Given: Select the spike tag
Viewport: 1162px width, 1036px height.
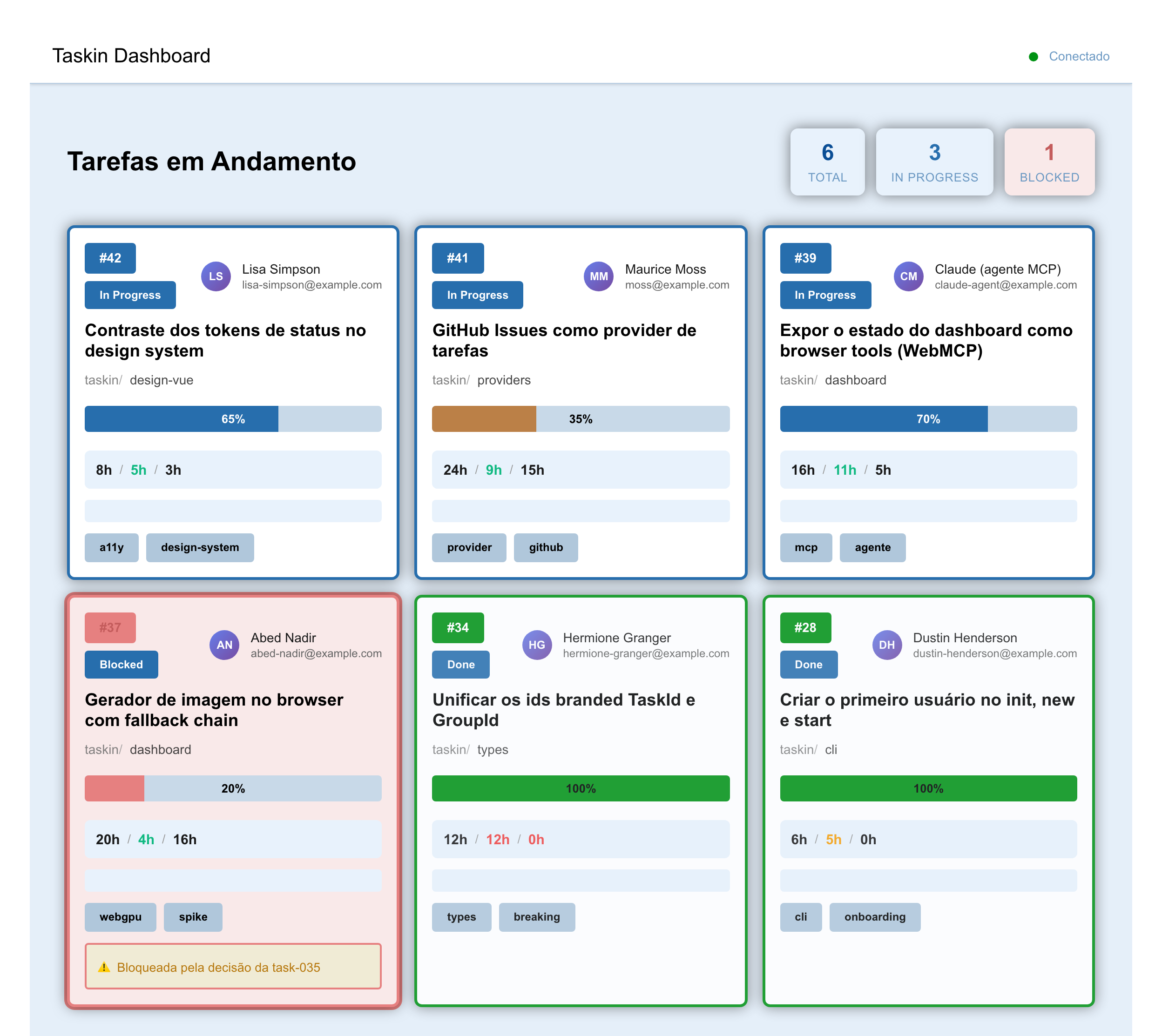Looking at the screenshot, I should coord(193,917).
